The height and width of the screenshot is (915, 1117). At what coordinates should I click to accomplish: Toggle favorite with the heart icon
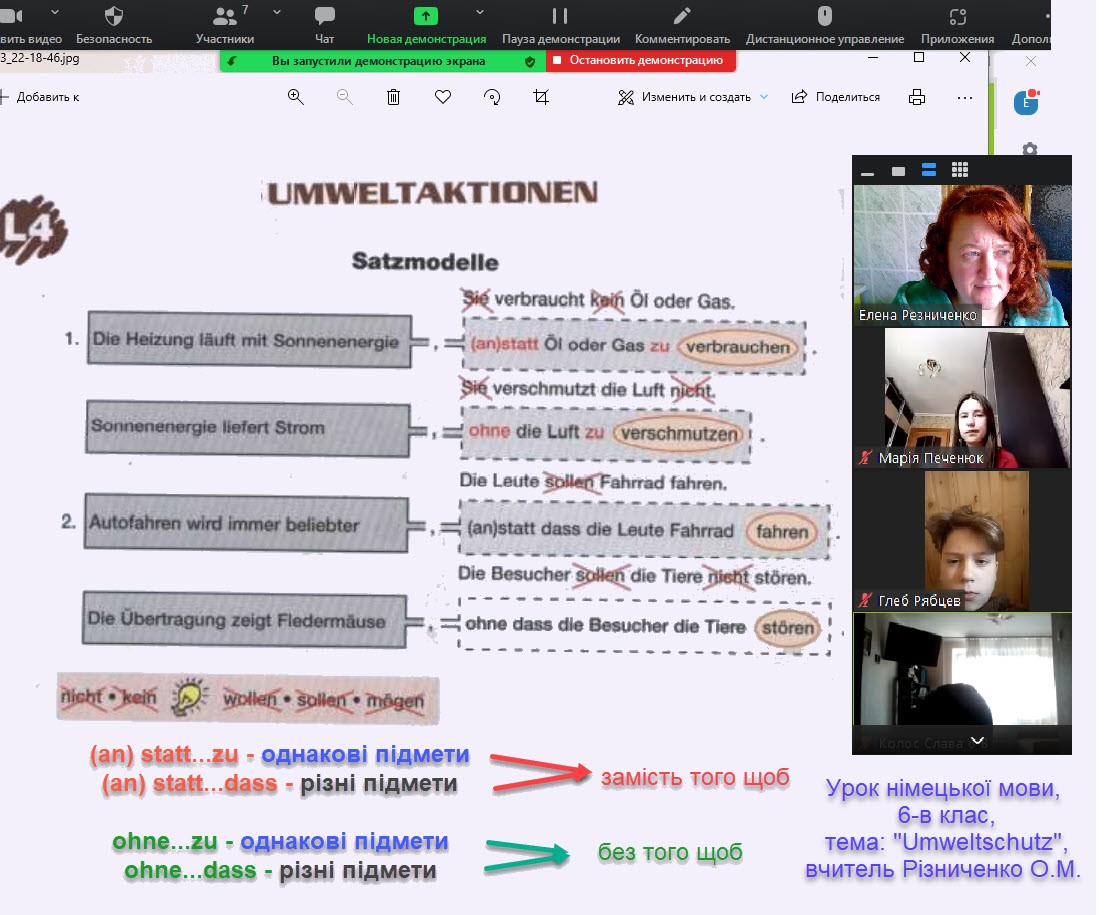click(x=443, y=97)
